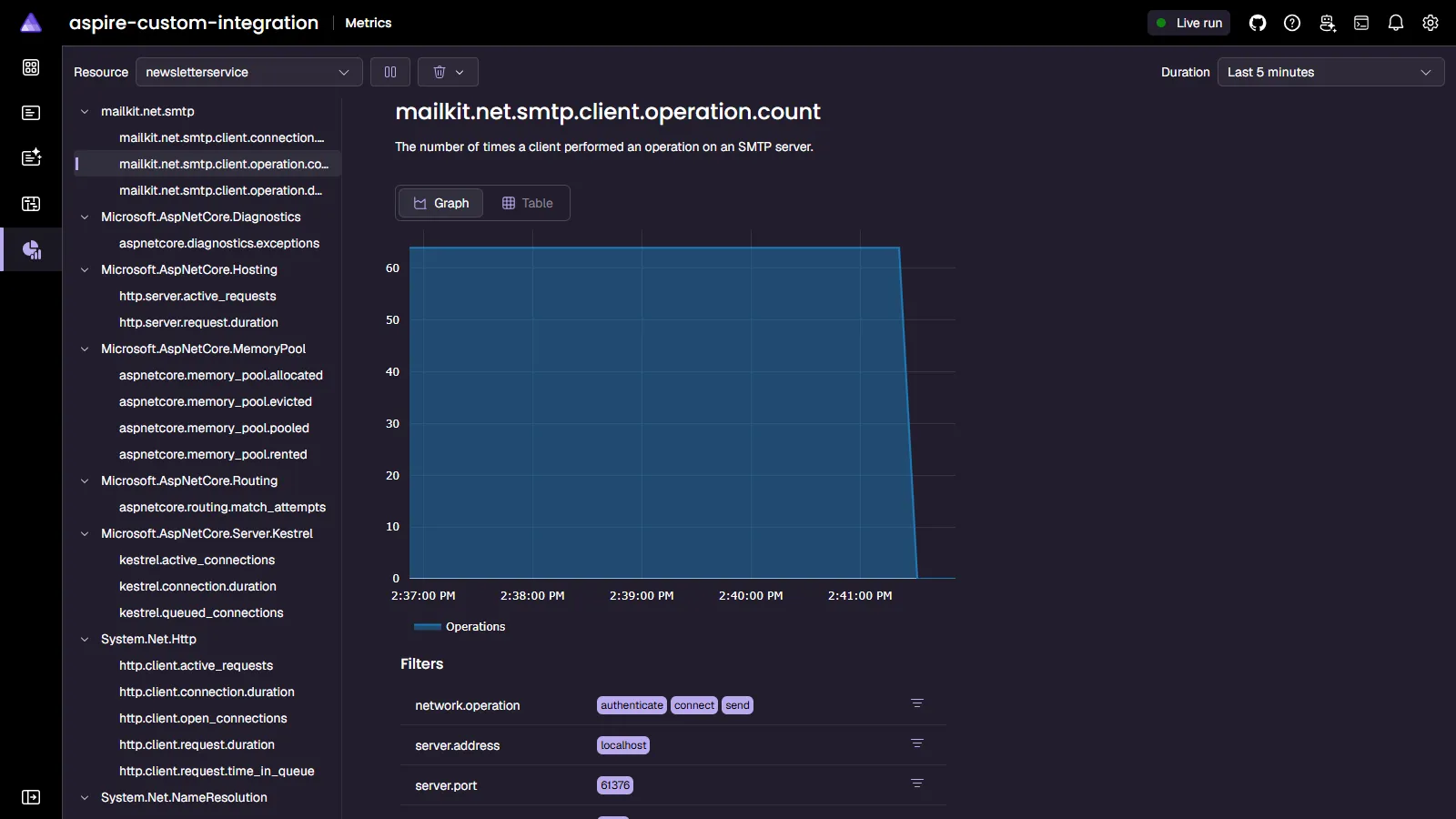Open network.operation filter options
Image resolution: width=1456 pixels, height=819 pixels.
917,703
